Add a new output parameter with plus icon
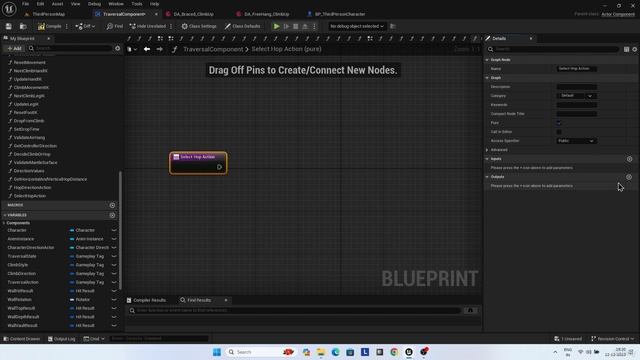 (629, 177)
